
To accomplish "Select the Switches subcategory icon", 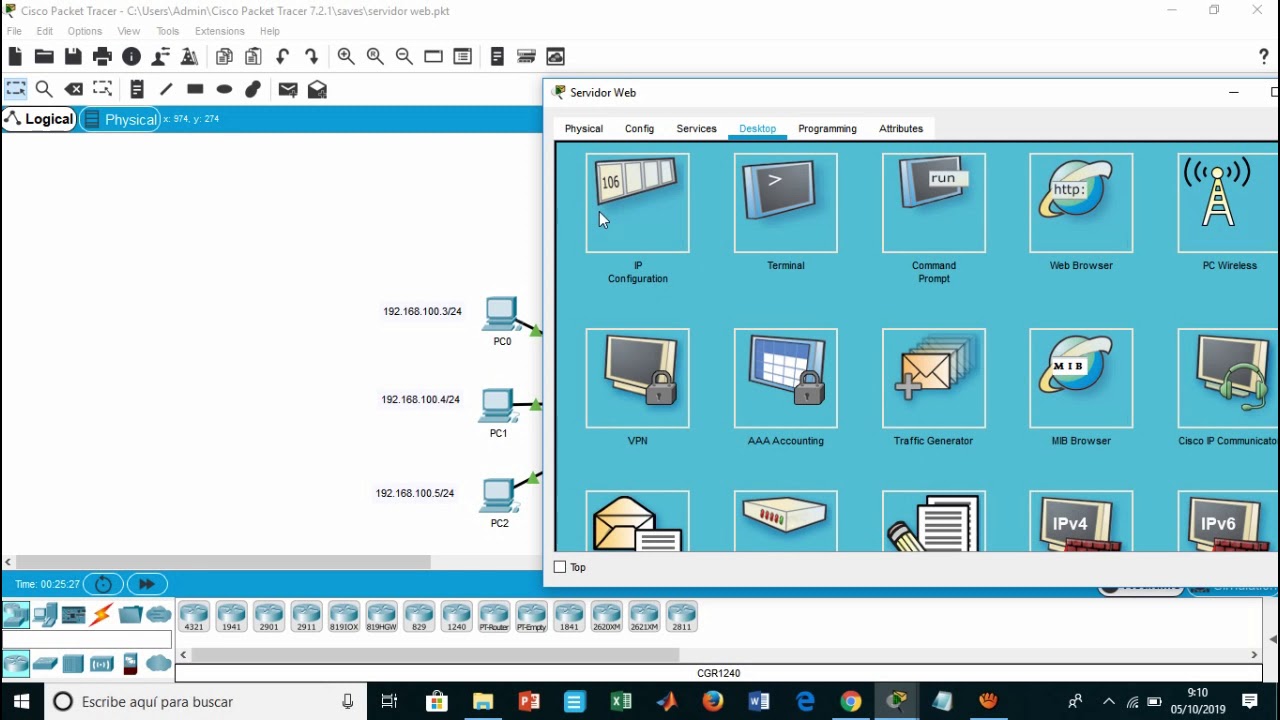I will point(45,663).
